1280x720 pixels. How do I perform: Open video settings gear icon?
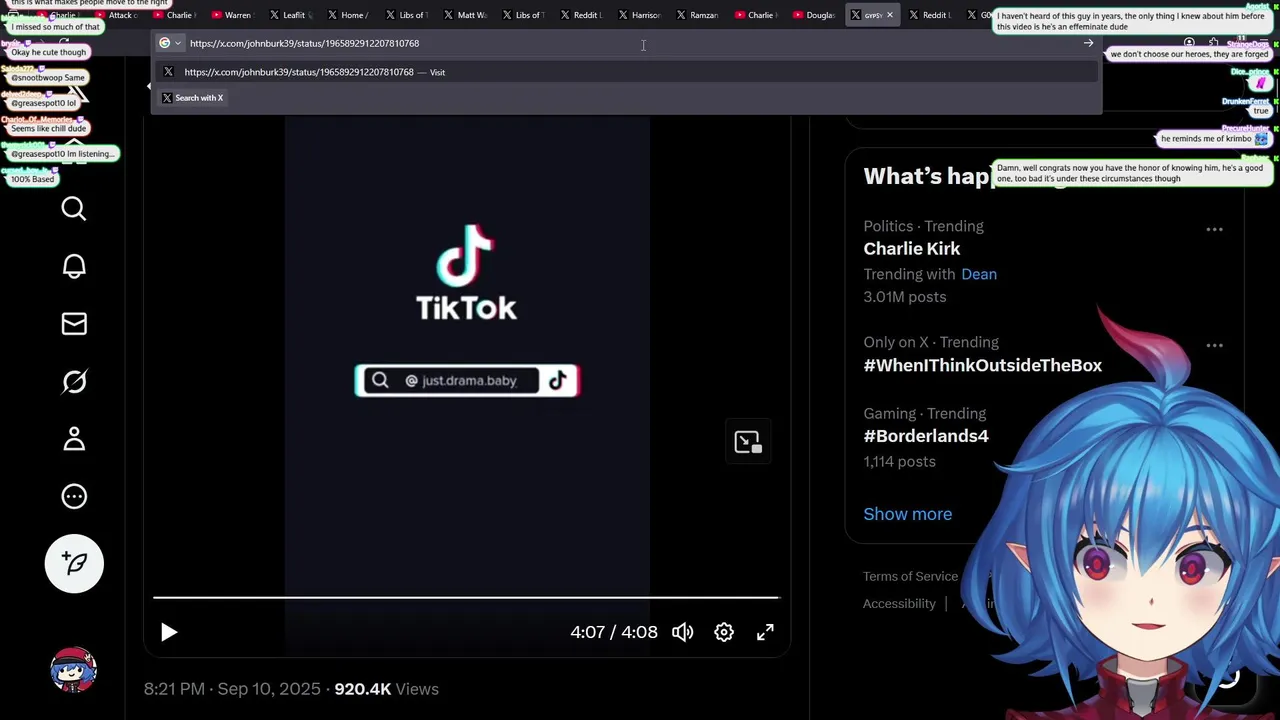[x=724, y=632]
